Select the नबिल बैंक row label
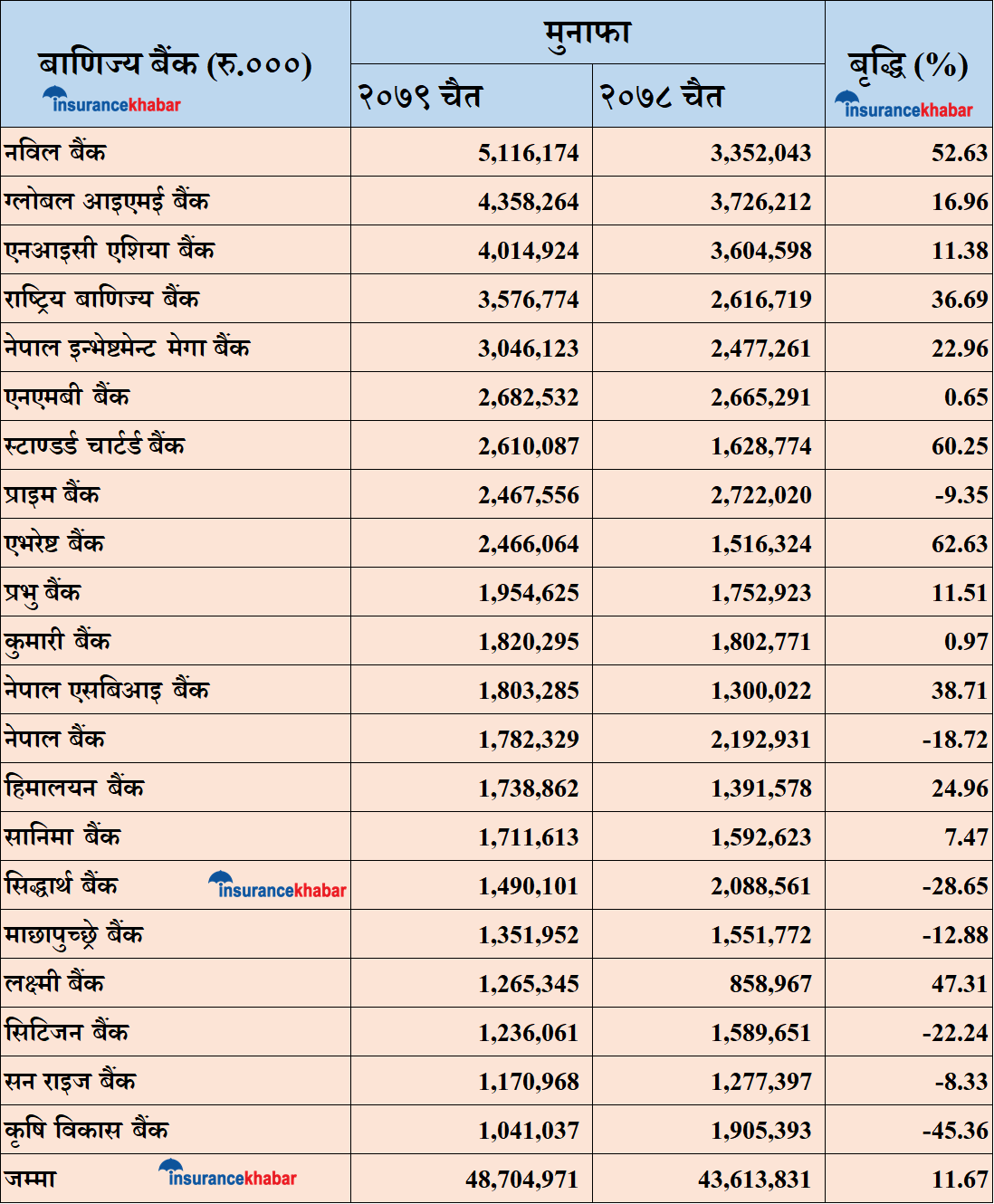Image resolution: width=994 pixels, height=1204 pixels. pos(55,152)
